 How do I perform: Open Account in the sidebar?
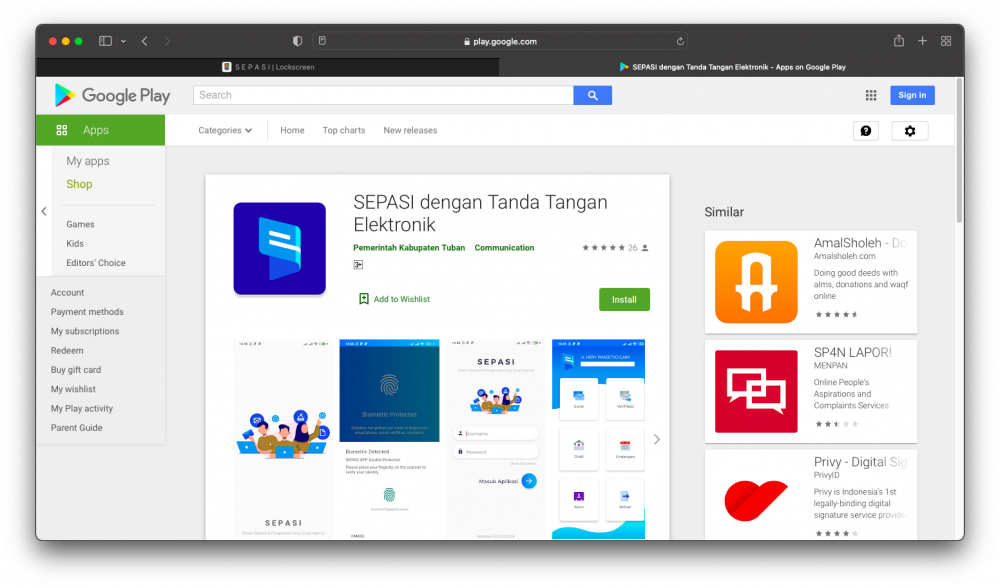67,292
